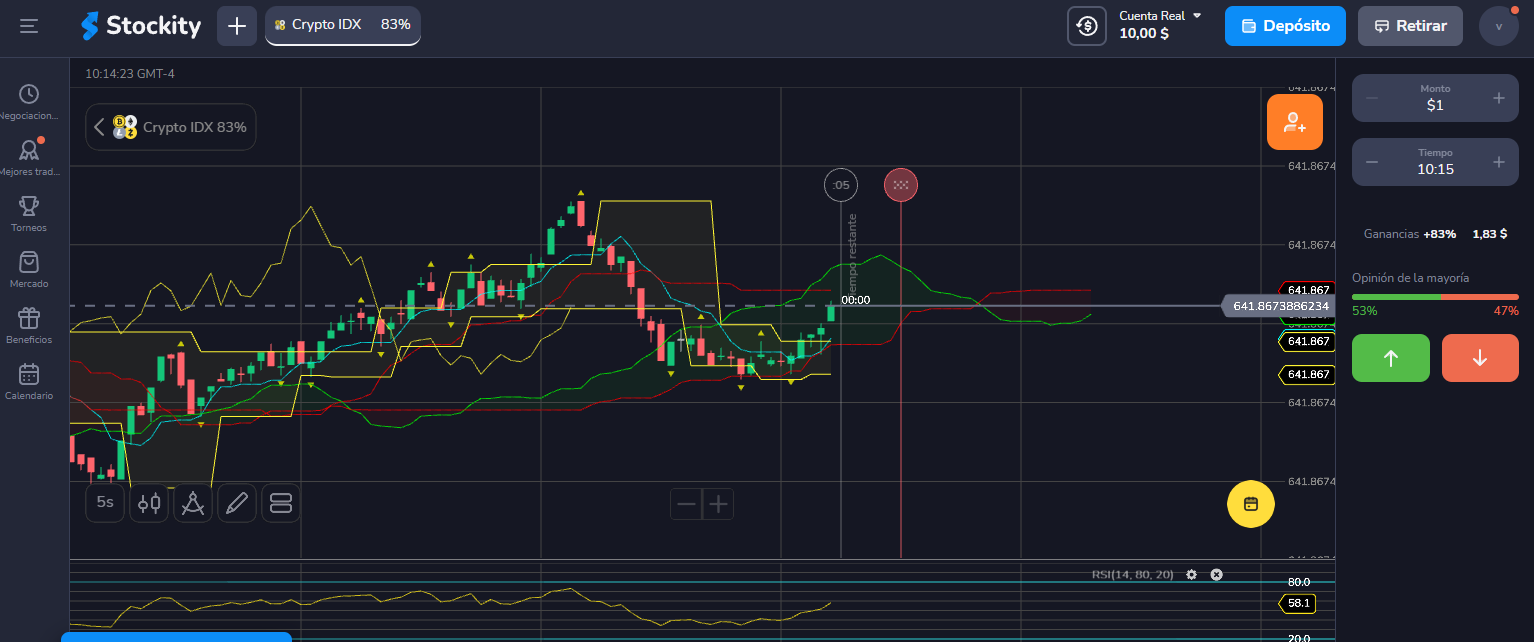The width and height of the screenshot is (1534, 642).
Task: Open the hamburger main menu
Action: (29, 26)
